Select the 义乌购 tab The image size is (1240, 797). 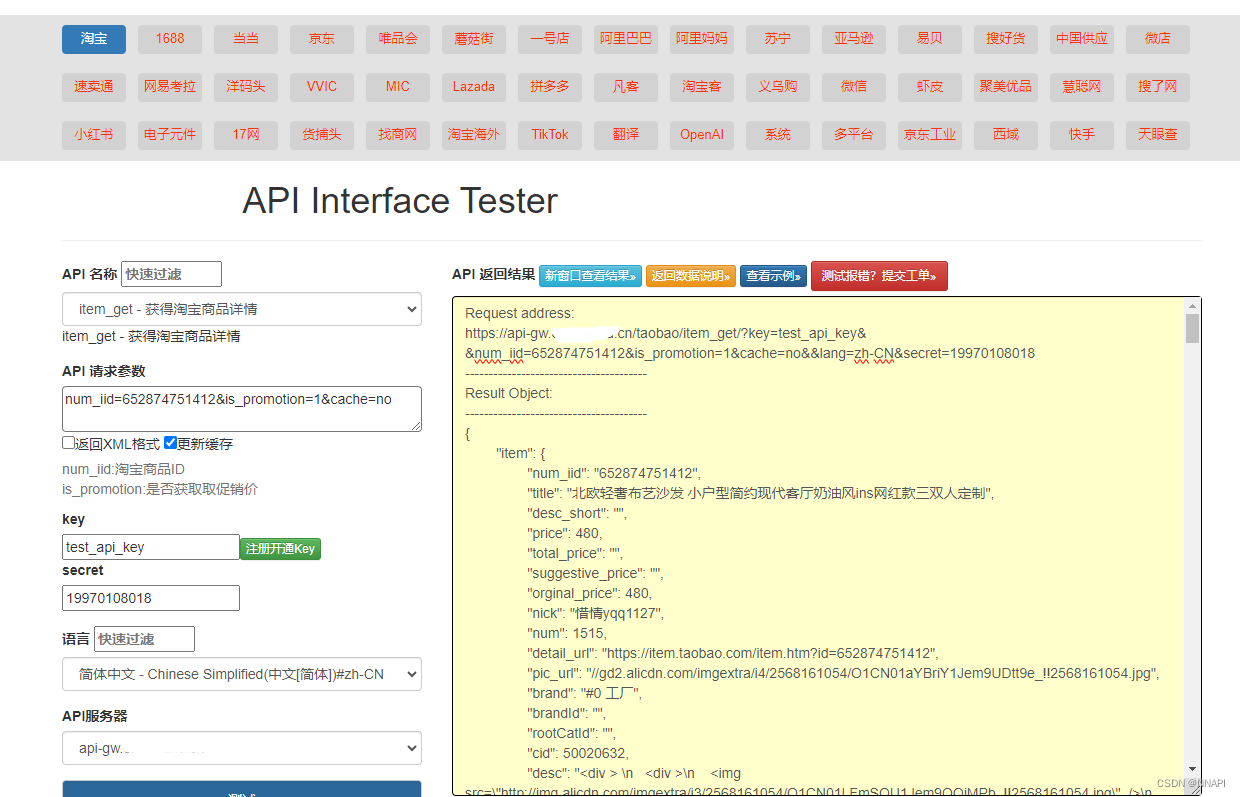[778, 87]
